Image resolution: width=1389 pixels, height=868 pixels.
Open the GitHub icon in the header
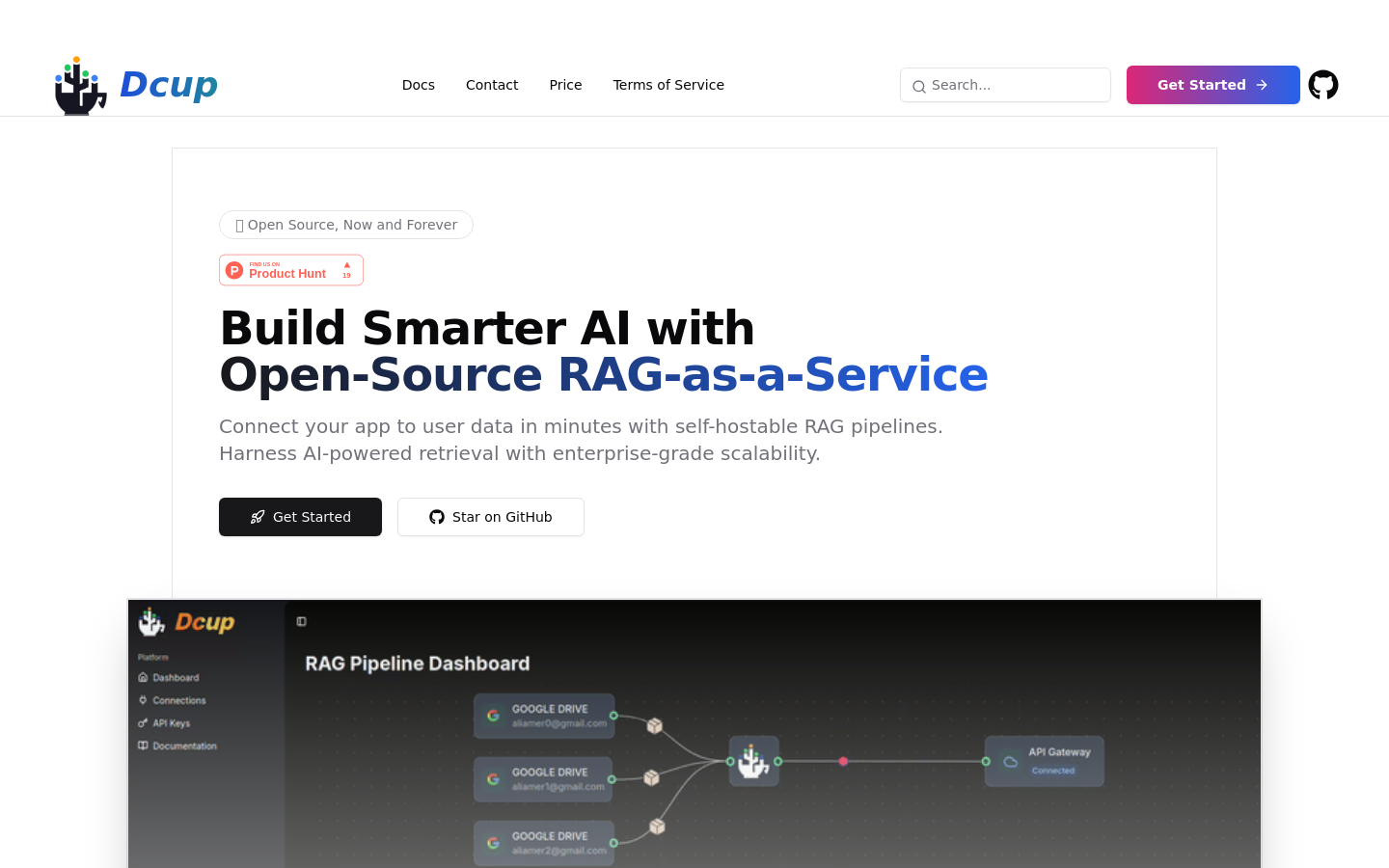click(1323, 85)
